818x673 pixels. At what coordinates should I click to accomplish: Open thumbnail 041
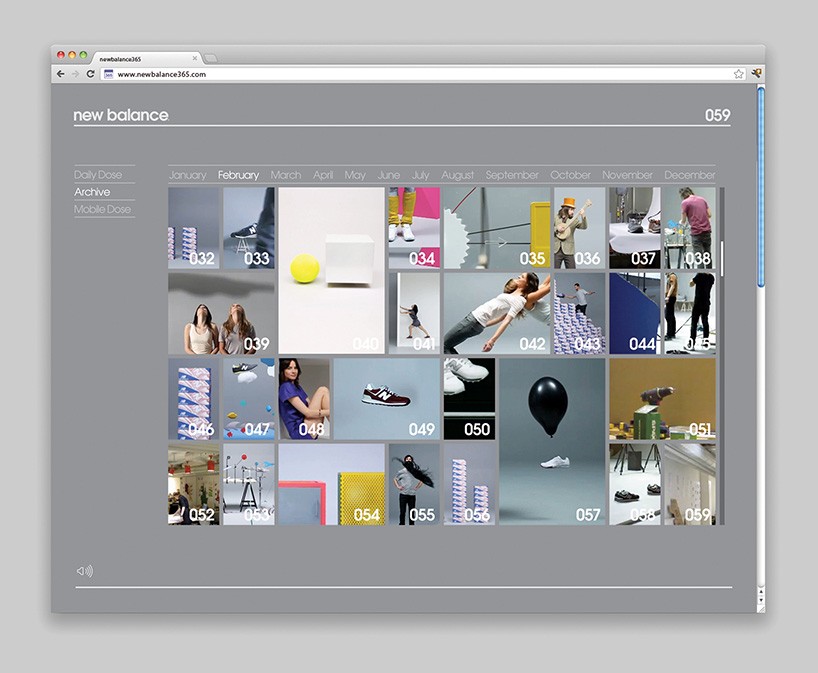point(414,314)
